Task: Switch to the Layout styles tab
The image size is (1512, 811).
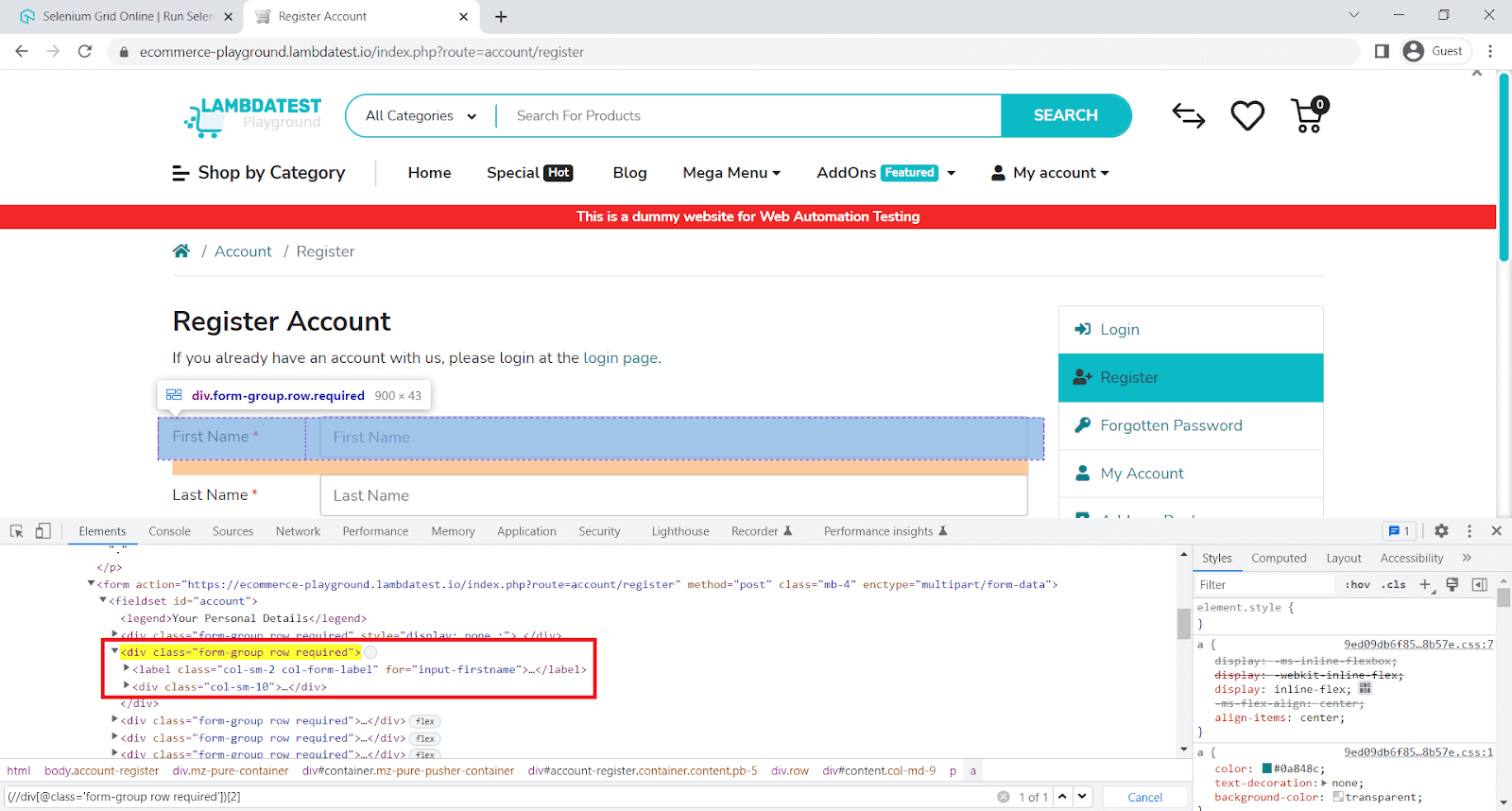Action: coord(1343,558)
